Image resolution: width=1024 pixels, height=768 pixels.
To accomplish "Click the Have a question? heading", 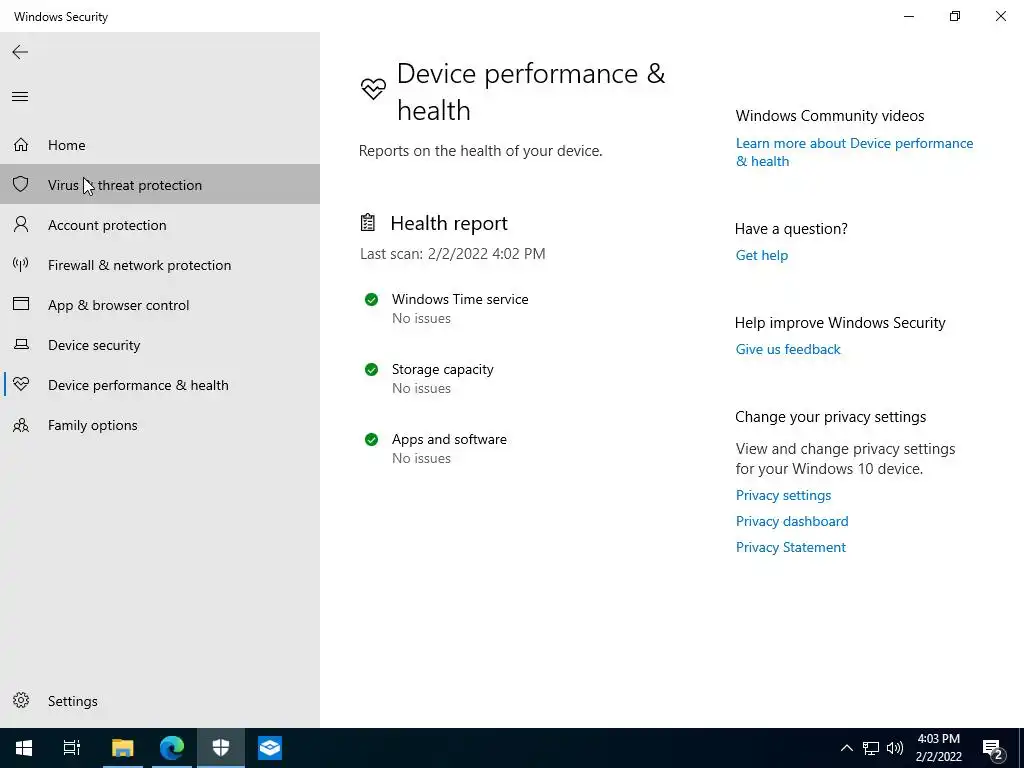I will click(x=791, y=229).
